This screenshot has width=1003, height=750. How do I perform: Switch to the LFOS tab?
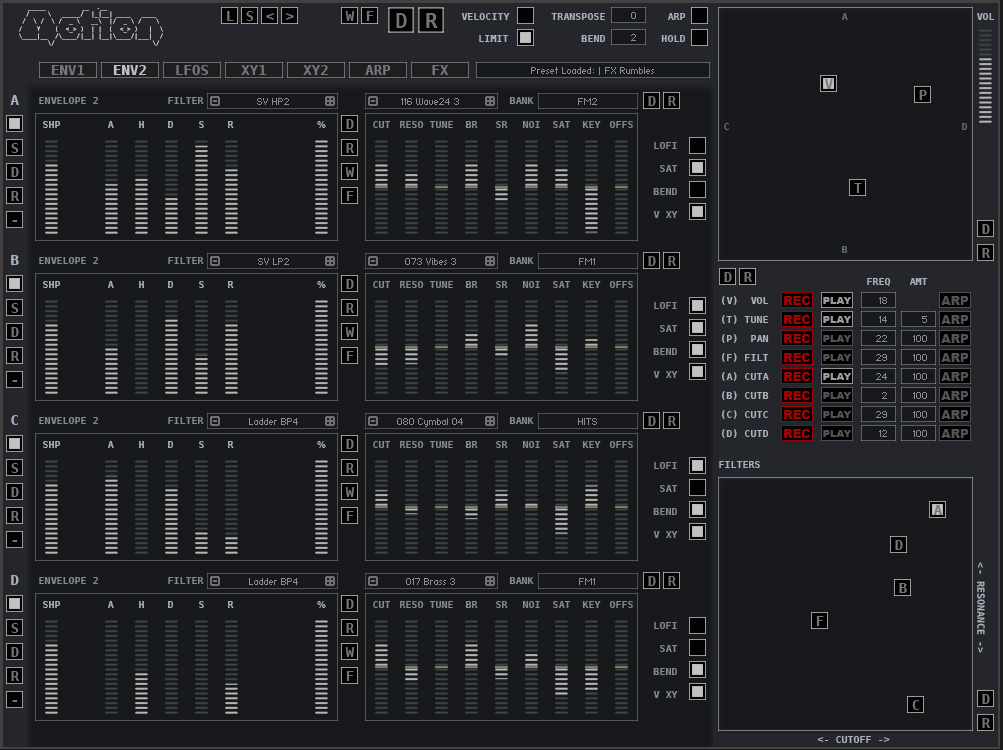click(192, 70)
